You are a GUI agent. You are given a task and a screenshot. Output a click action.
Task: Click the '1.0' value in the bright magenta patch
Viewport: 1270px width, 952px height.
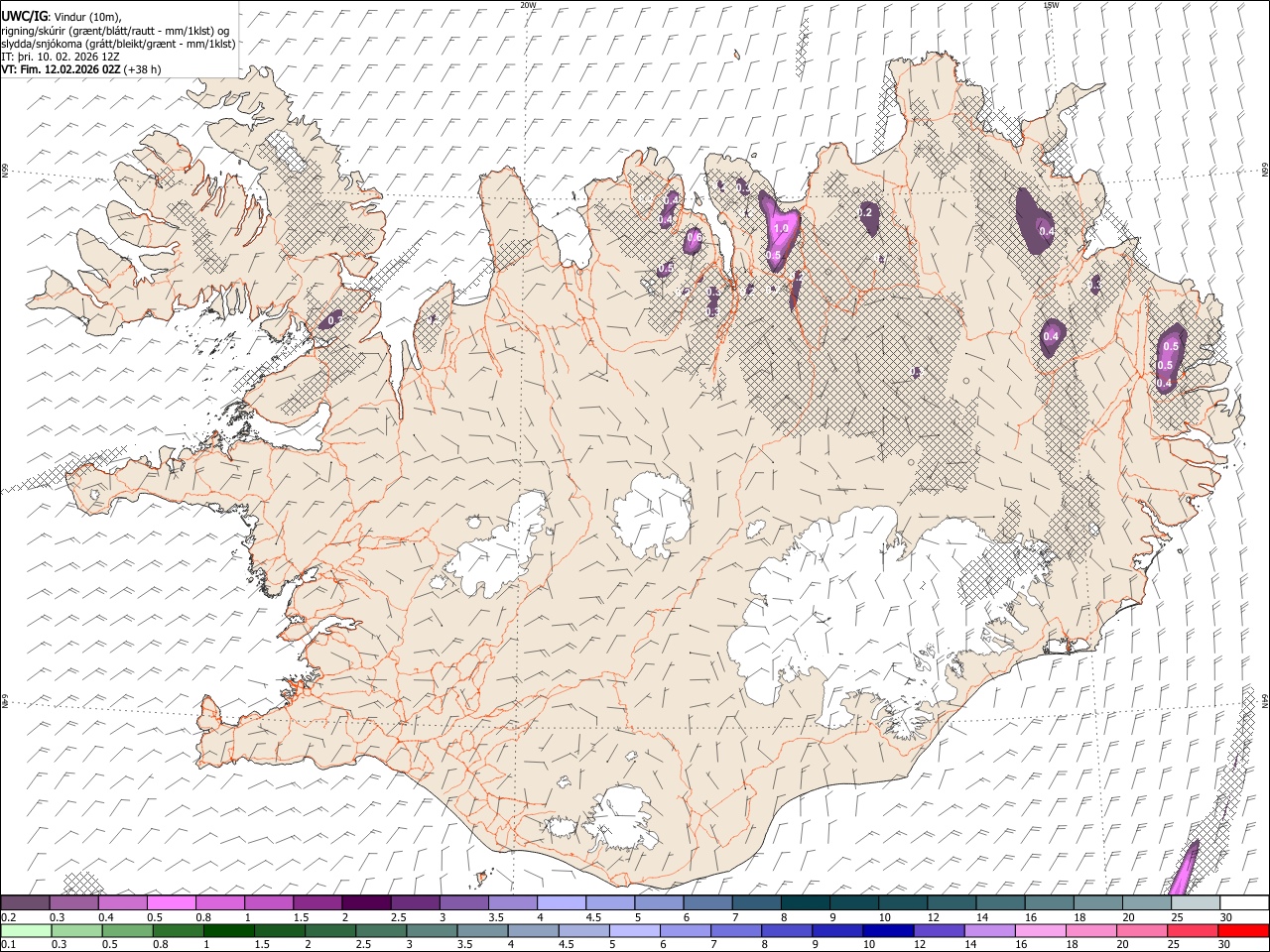tap(781, 228)
